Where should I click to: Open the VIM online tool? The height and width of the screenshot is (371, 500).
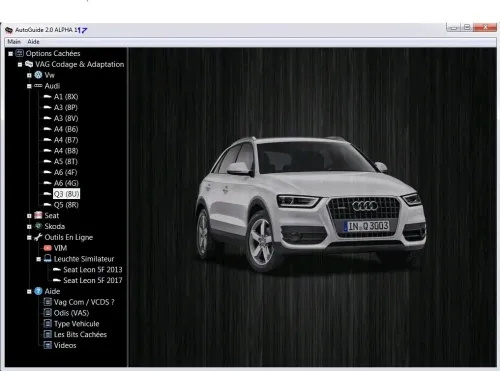(60, 248)
